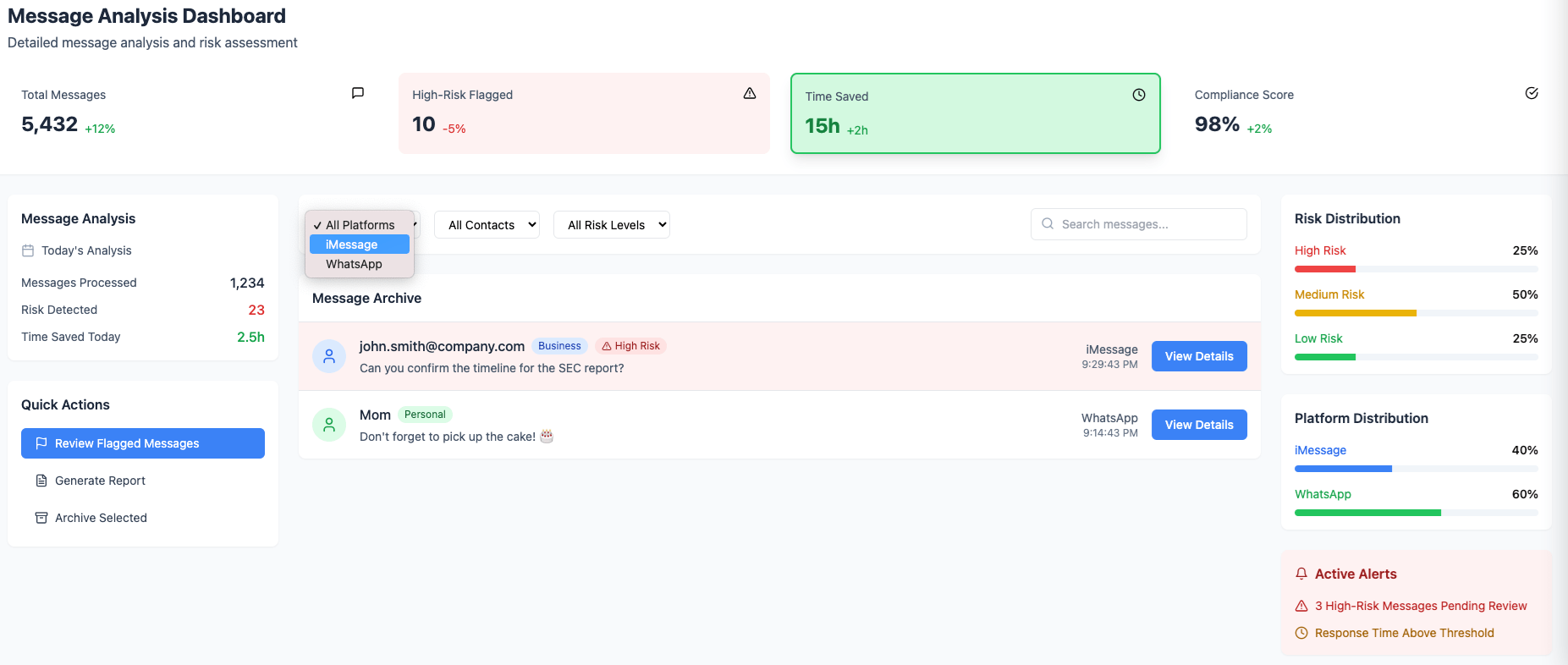
Task: Click the Time Saved 15h card
Action: coord(976,113)
